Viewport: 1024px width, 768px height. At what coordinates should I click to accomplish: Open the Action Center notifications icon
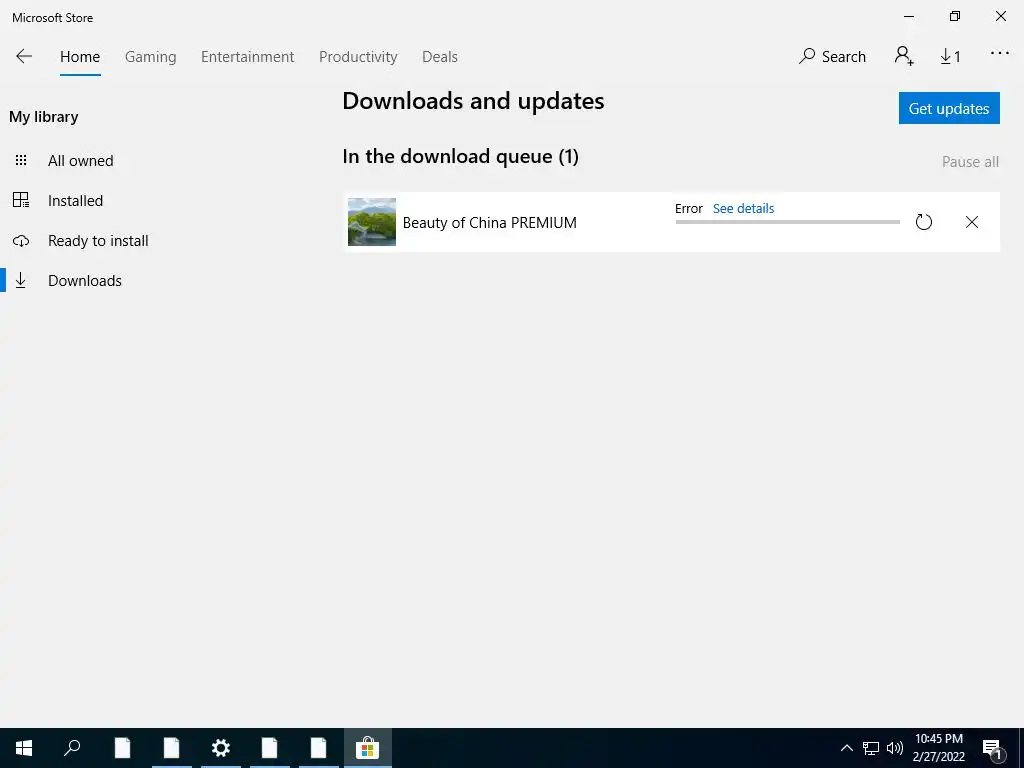click(992, 748)
